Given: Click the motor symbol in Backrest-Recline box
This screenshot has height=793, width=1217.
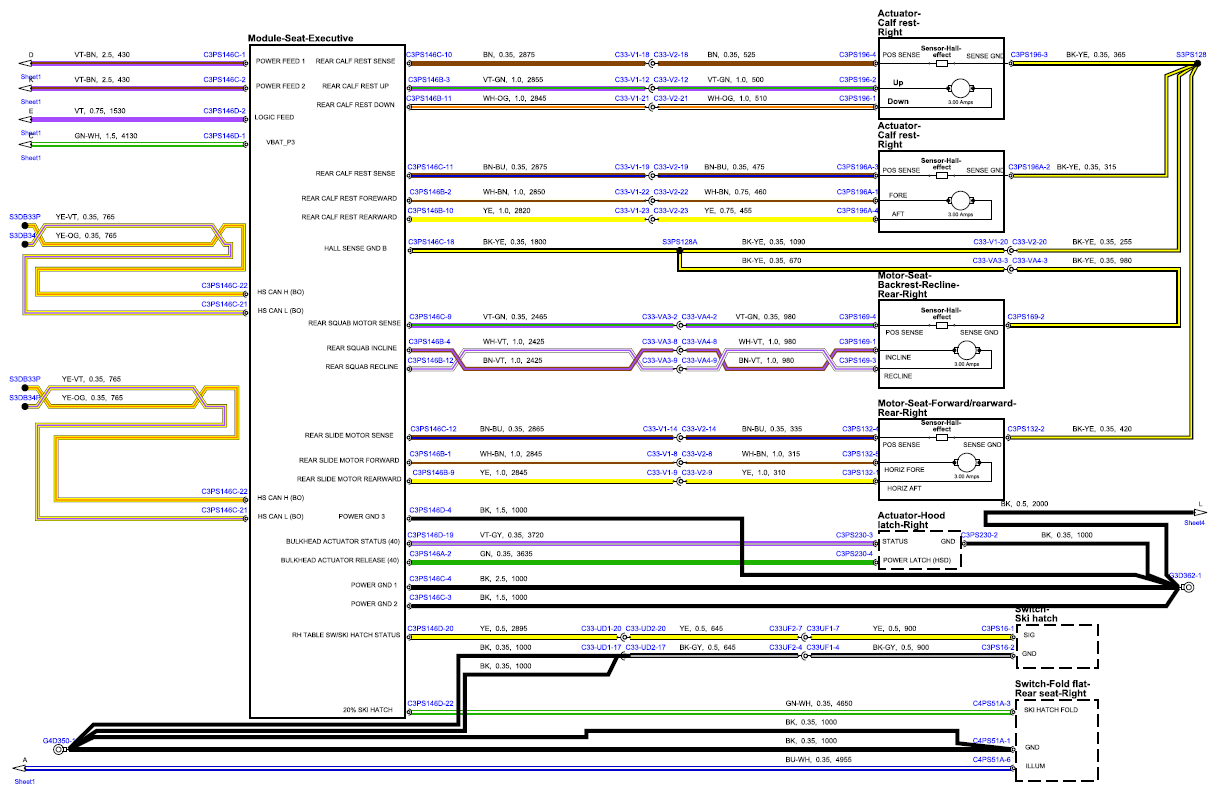Looking at the screenshot, I should pyautogui.click(x=966, y=351).
